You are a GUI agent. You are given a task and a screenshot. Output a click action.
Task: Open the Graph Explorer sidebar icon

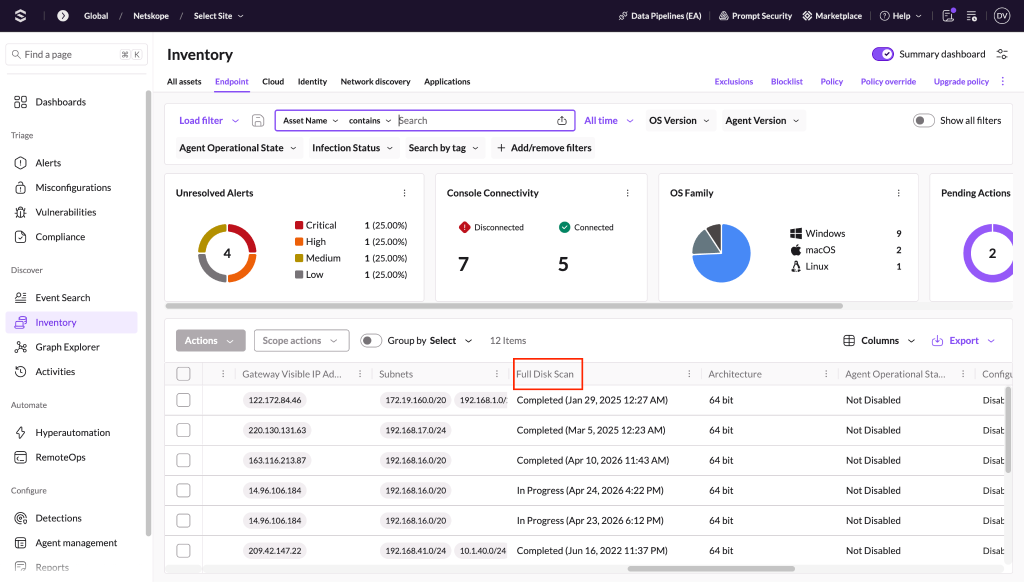[21, 347]
